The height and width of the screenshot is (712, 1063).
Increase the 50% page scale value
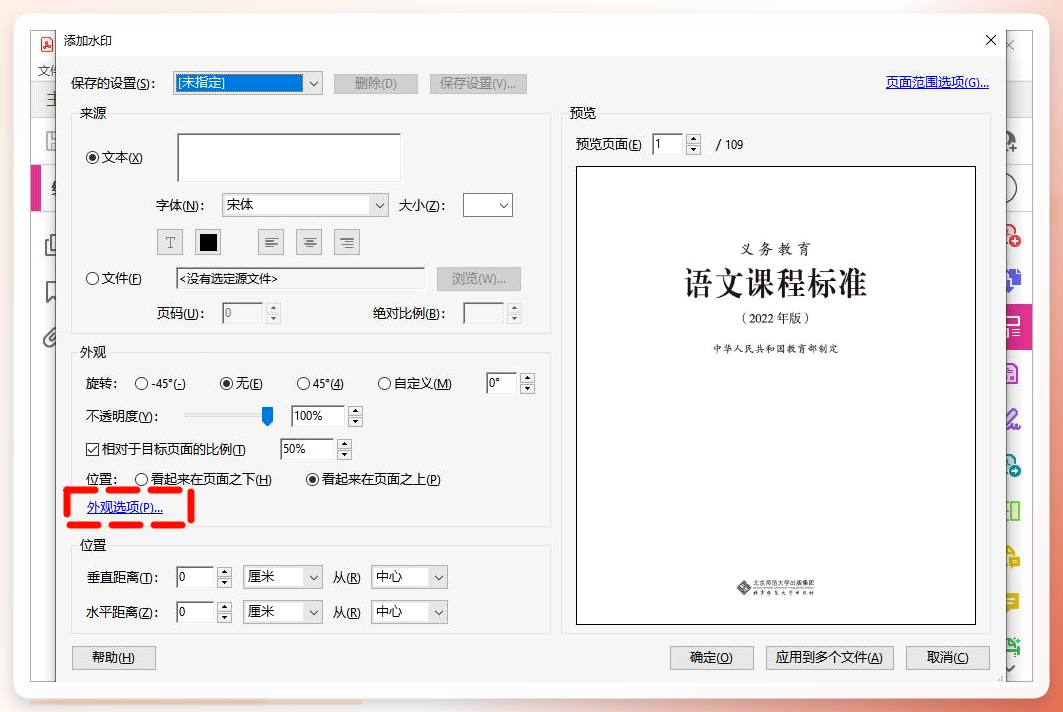tap(344, 443)
